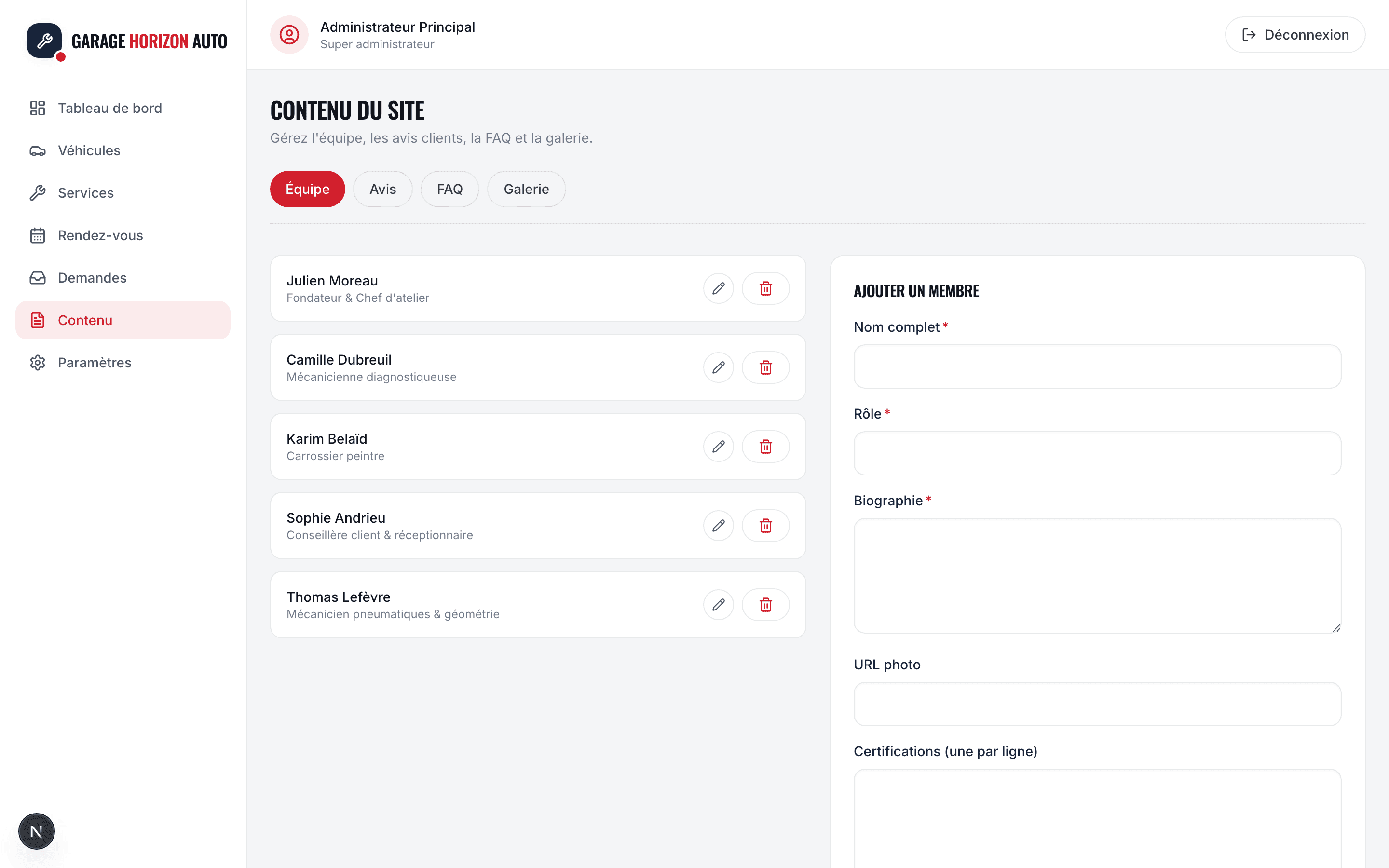Viewport: 1389px width, 868px height.
Task: Edit Sophie Andrieu with pencil icon
Action: click(719, 526)
